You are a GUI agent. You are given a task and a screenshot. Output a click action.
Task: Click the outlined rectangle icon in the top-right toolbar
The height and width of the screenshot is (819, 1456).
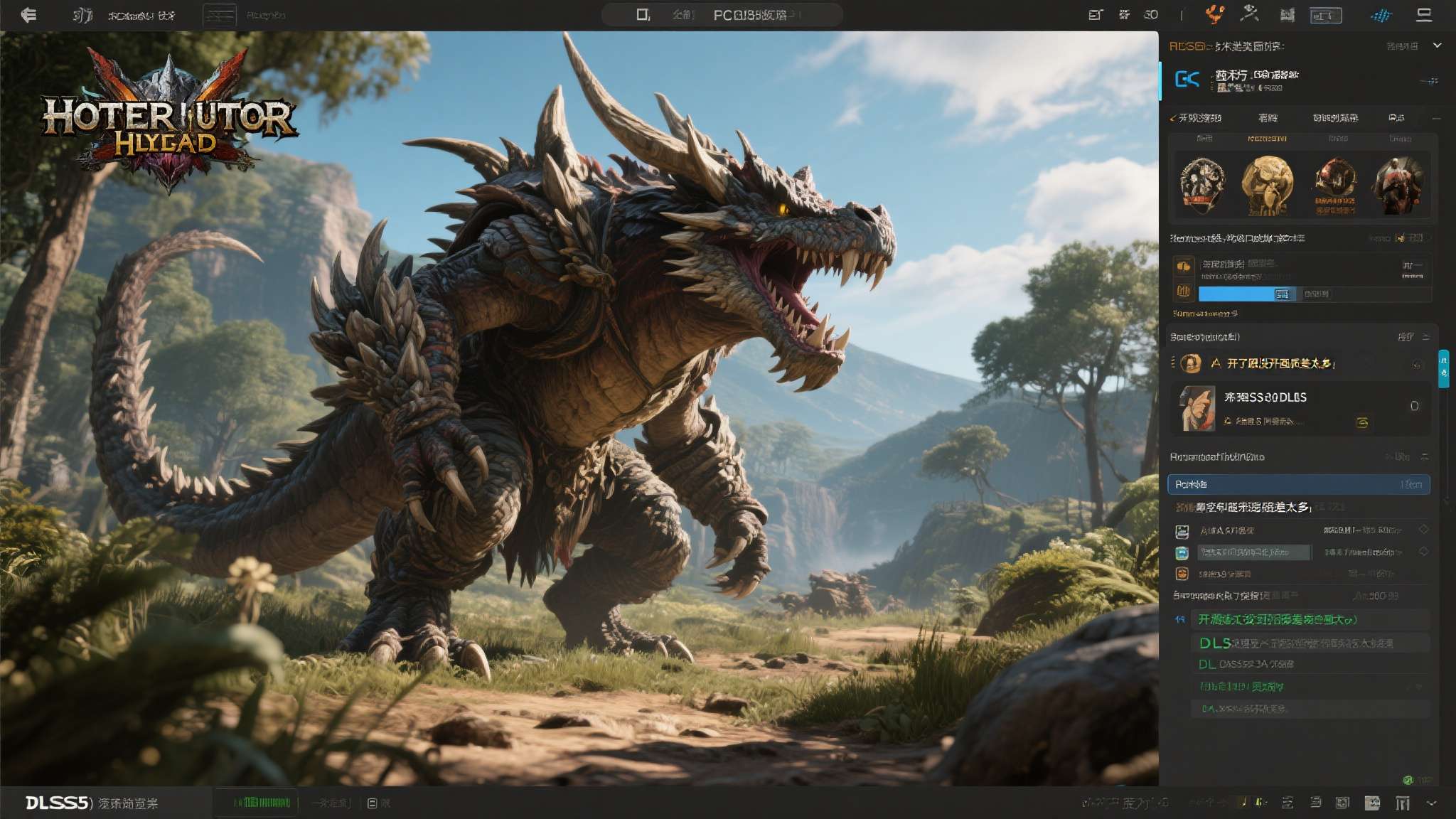point(1325,15)
